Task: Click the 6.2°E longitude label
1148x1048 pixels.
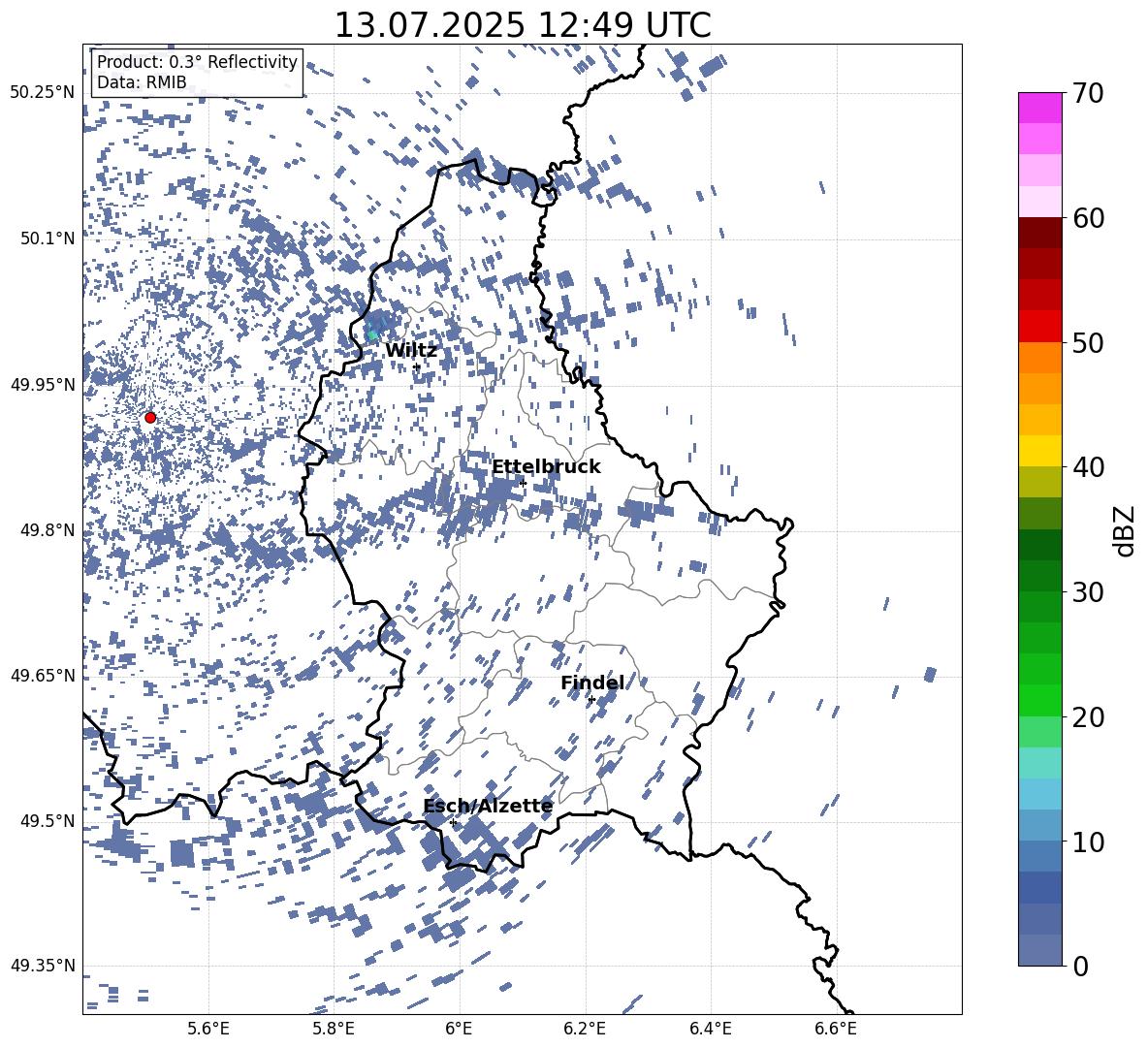Action: pyautogui.click(x=585, y=1030)
